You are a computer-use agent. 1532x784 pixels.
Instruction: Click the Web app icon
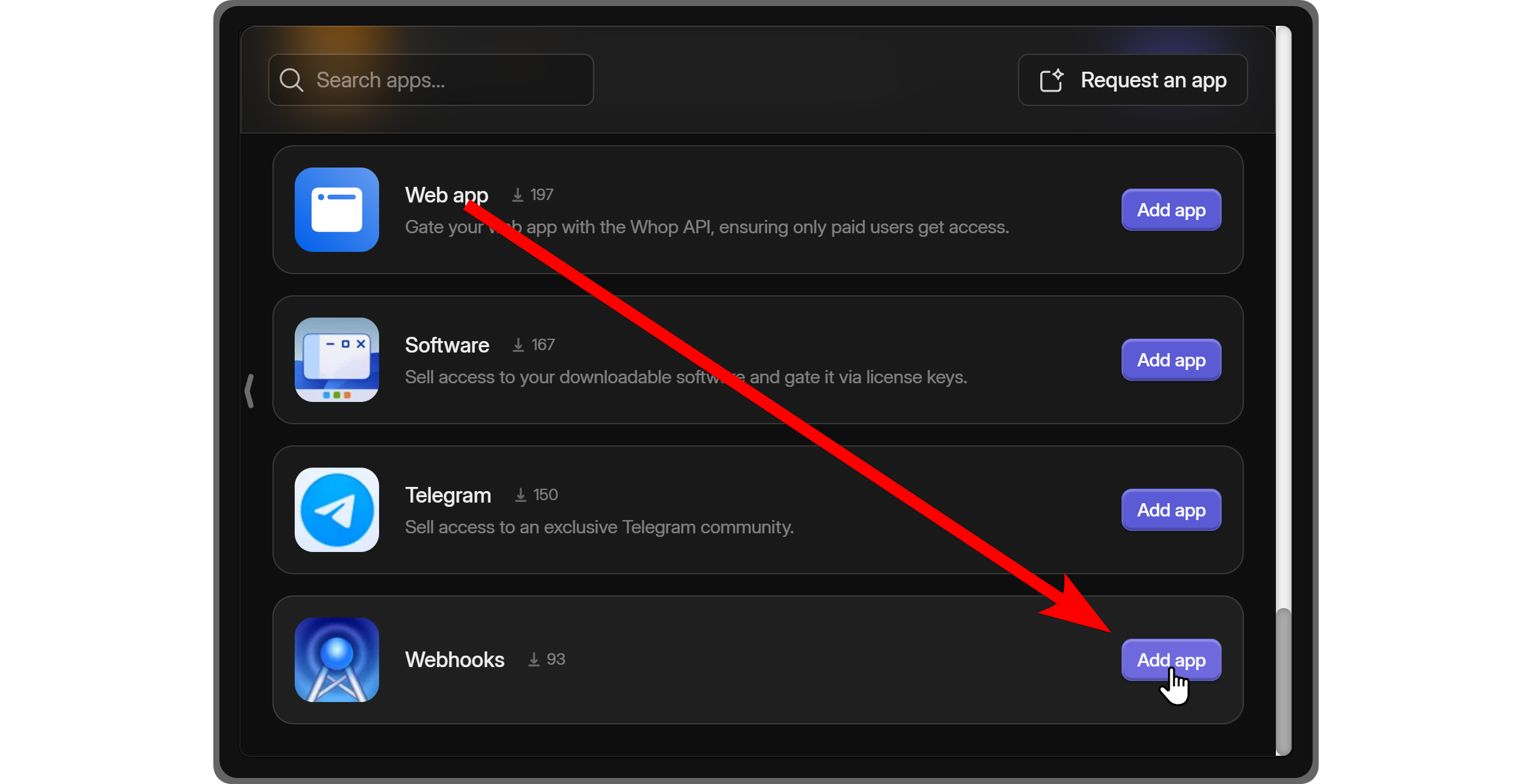(x=337, y=210)
